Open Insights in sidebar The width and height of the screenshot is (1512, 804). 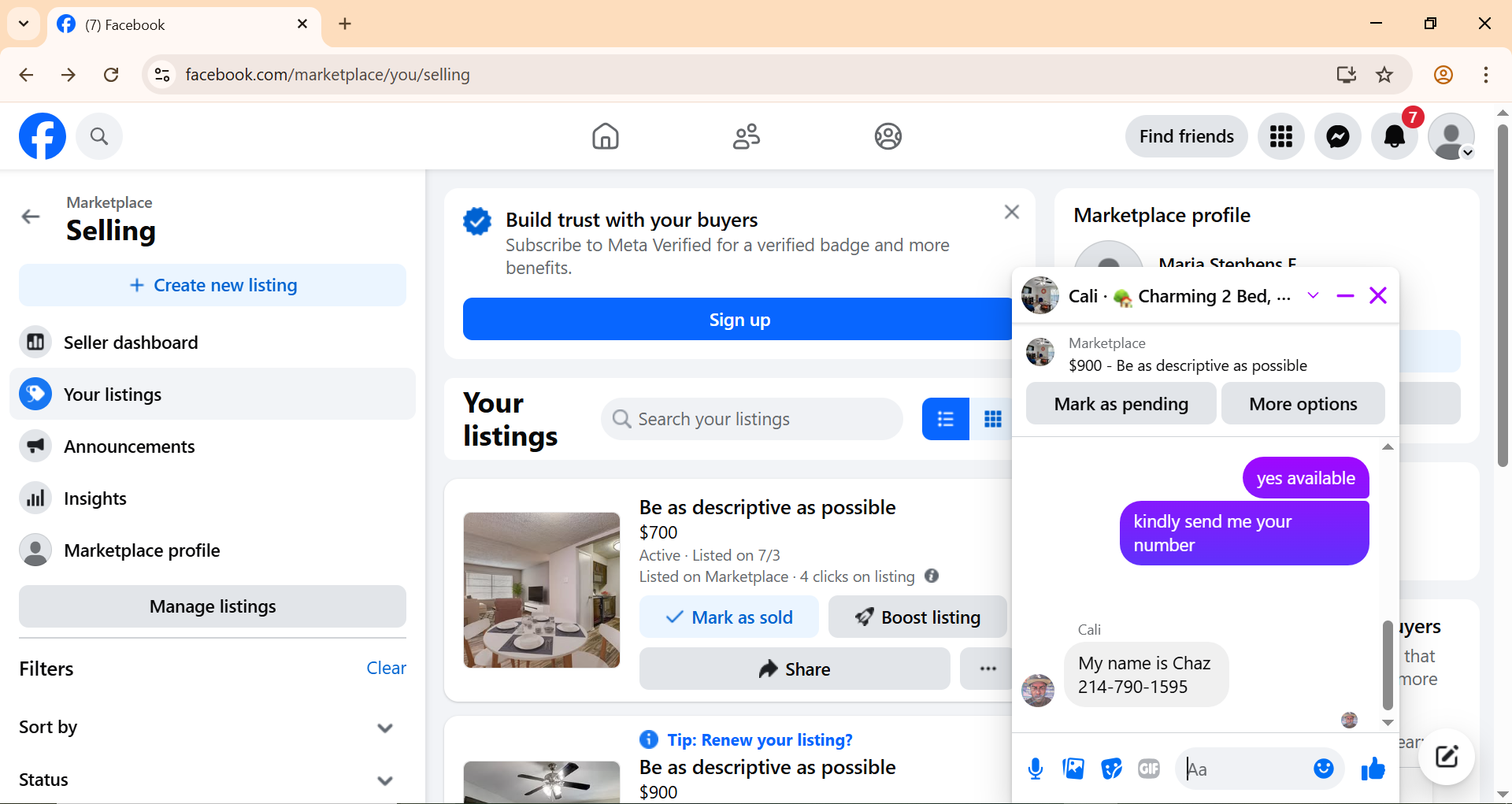(213, 498)
